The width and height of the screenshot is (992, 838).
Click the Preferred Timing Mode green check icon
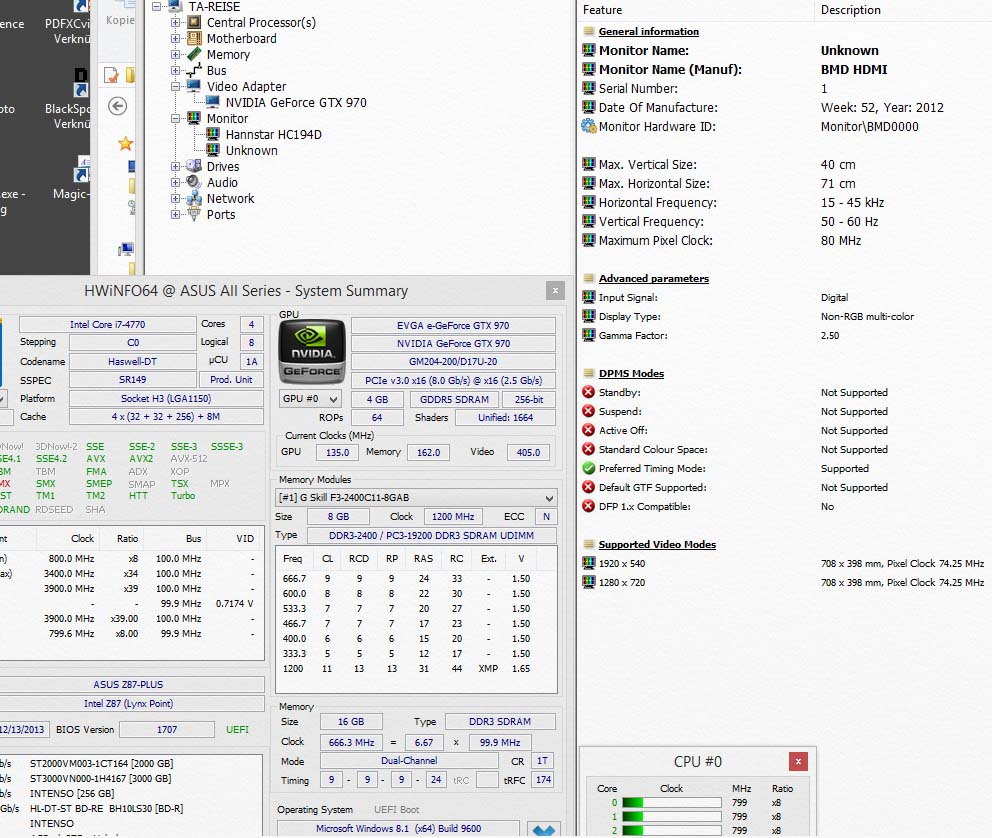588,468
